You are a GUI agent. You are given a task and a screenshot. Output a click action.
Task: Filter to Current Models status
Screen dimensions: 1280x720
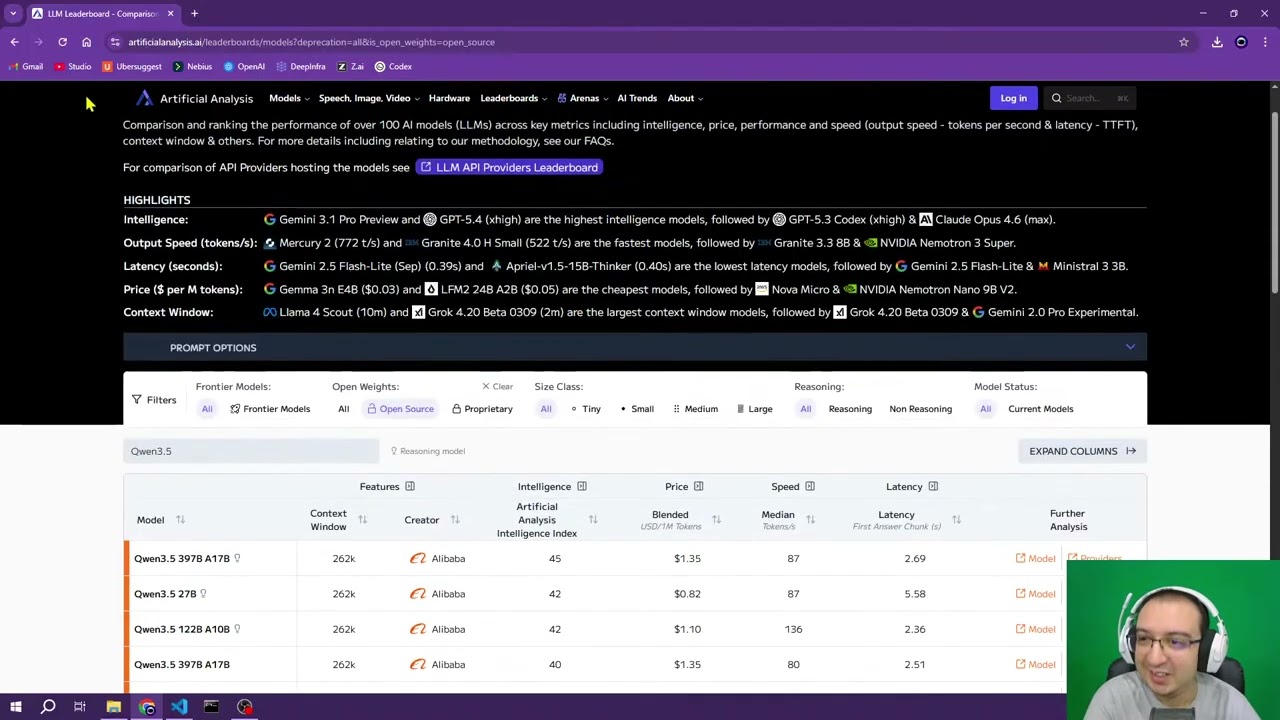(1040, 409)
